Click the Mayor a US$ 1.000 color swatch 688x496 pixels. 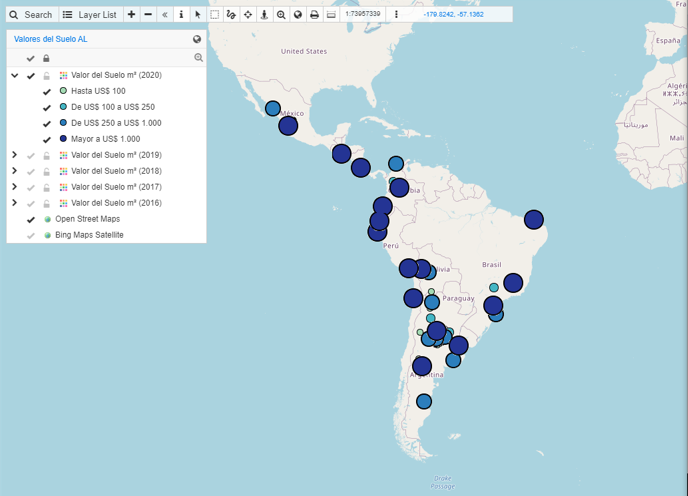(63, 139)
